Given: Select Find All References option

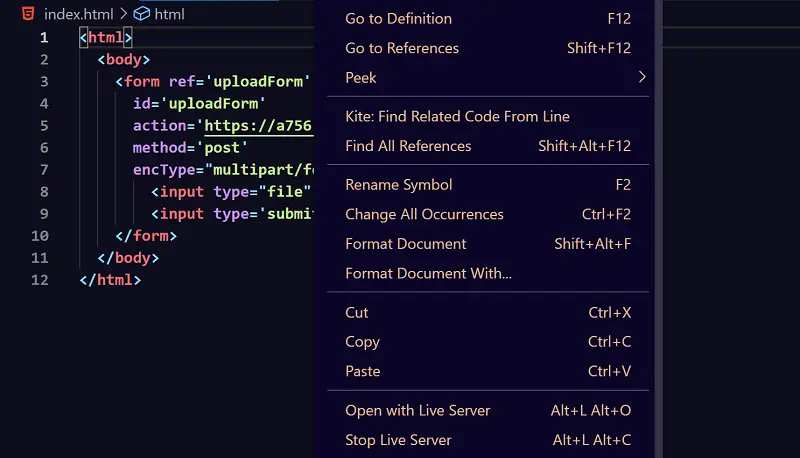Looking at the screenshot, I should (408, 146).
